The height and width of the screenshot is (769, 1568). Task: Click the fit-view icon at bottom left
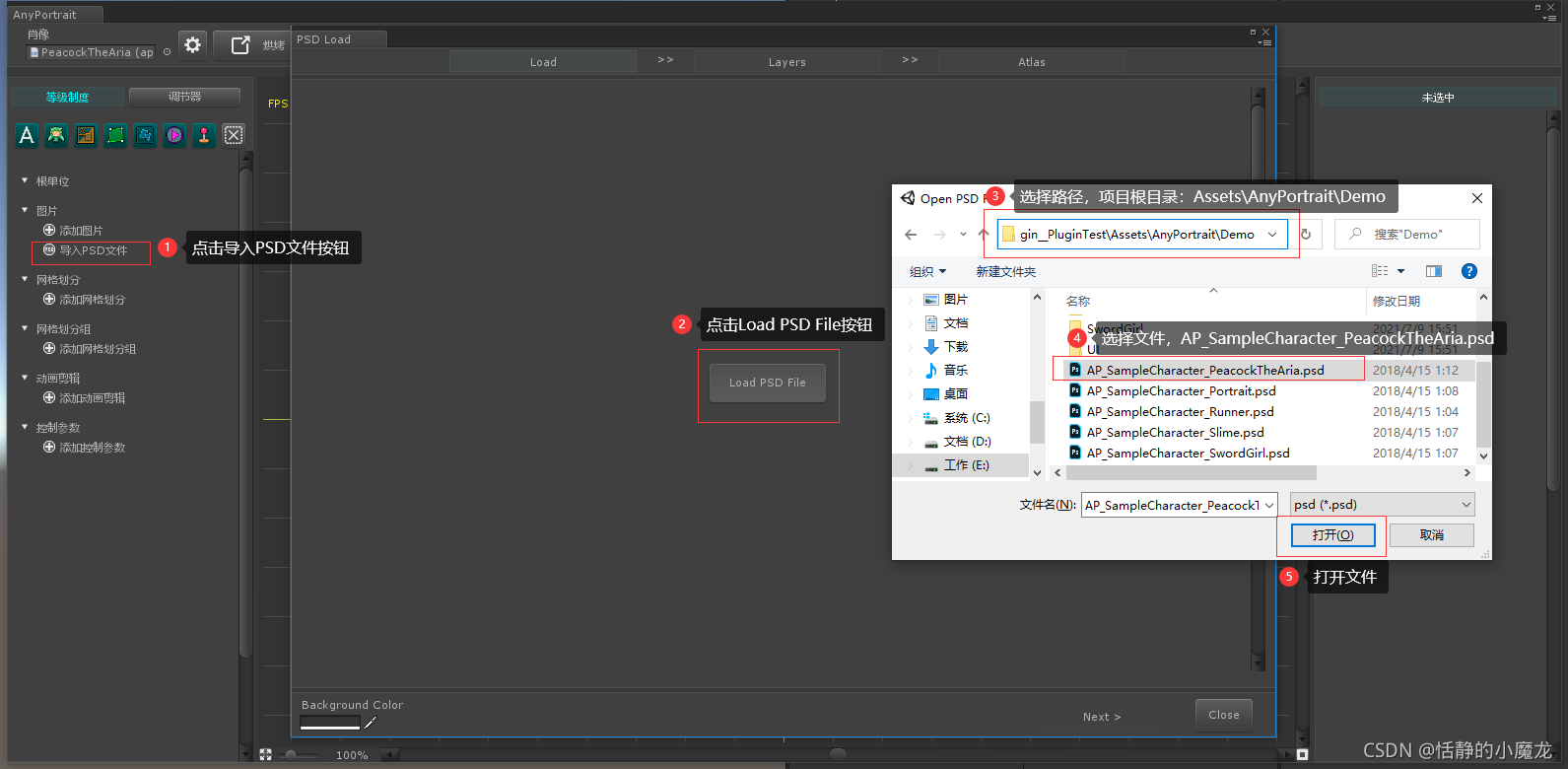pos(265,754)
